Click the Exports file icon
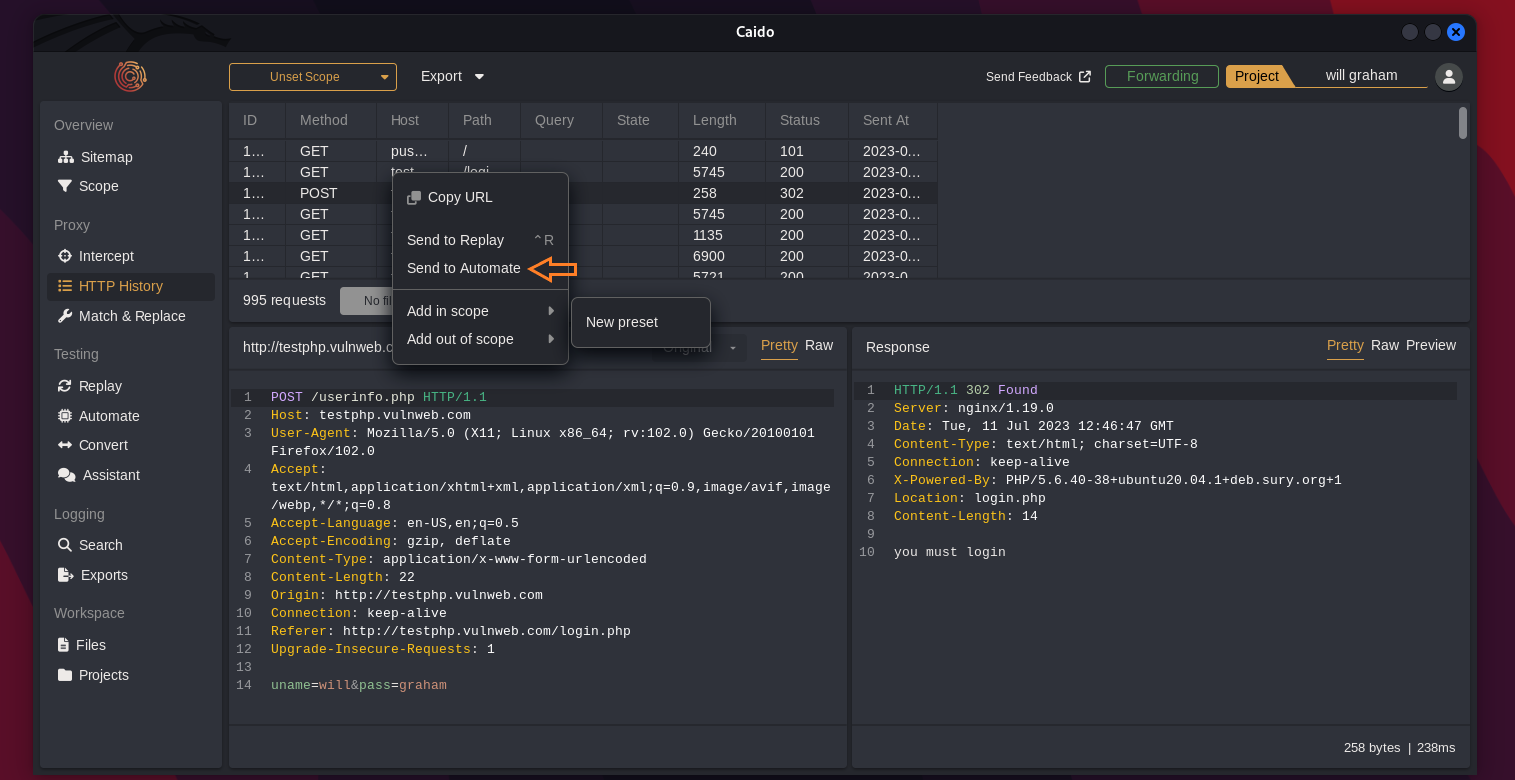 click(66, 575)
